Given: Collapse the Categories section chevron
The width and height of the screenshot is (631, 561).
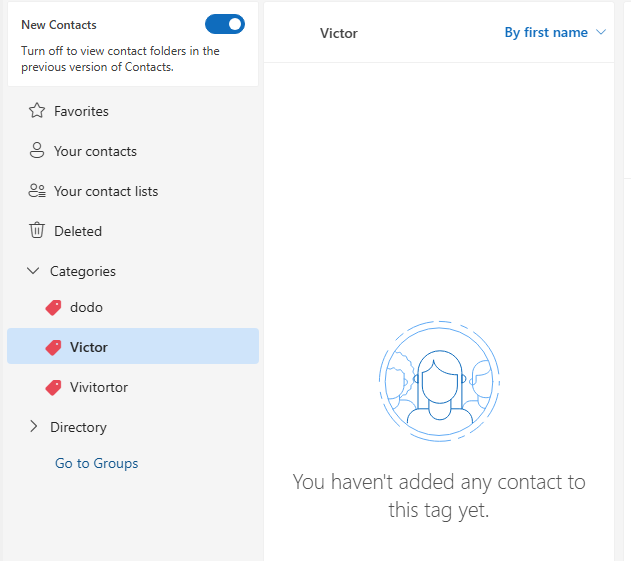Looking at the screenshot, I should [33, 271].
